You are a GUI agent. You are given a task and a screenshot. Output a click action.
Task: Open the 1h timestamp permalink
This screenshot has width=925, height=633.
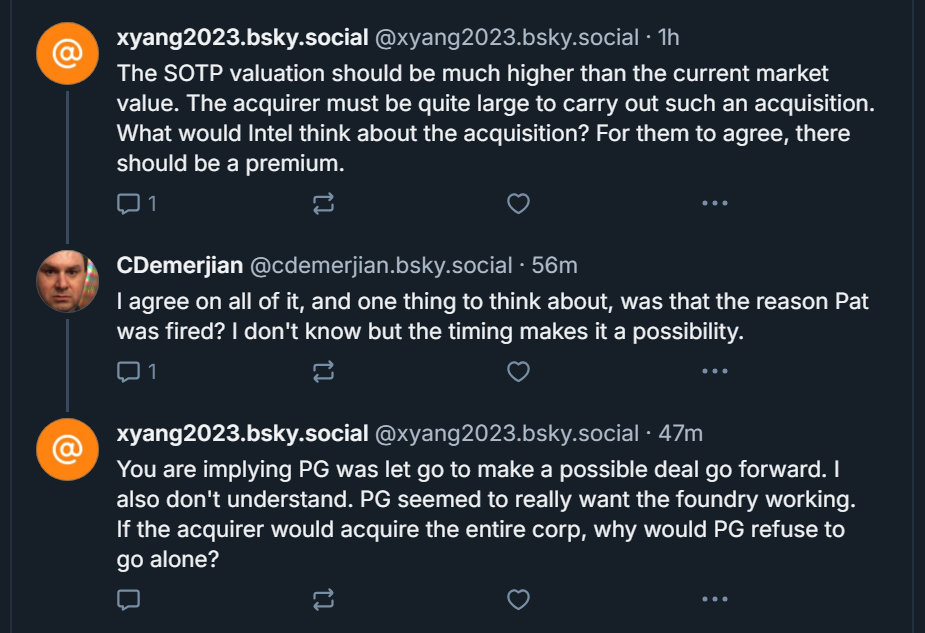tap(669, 38)
